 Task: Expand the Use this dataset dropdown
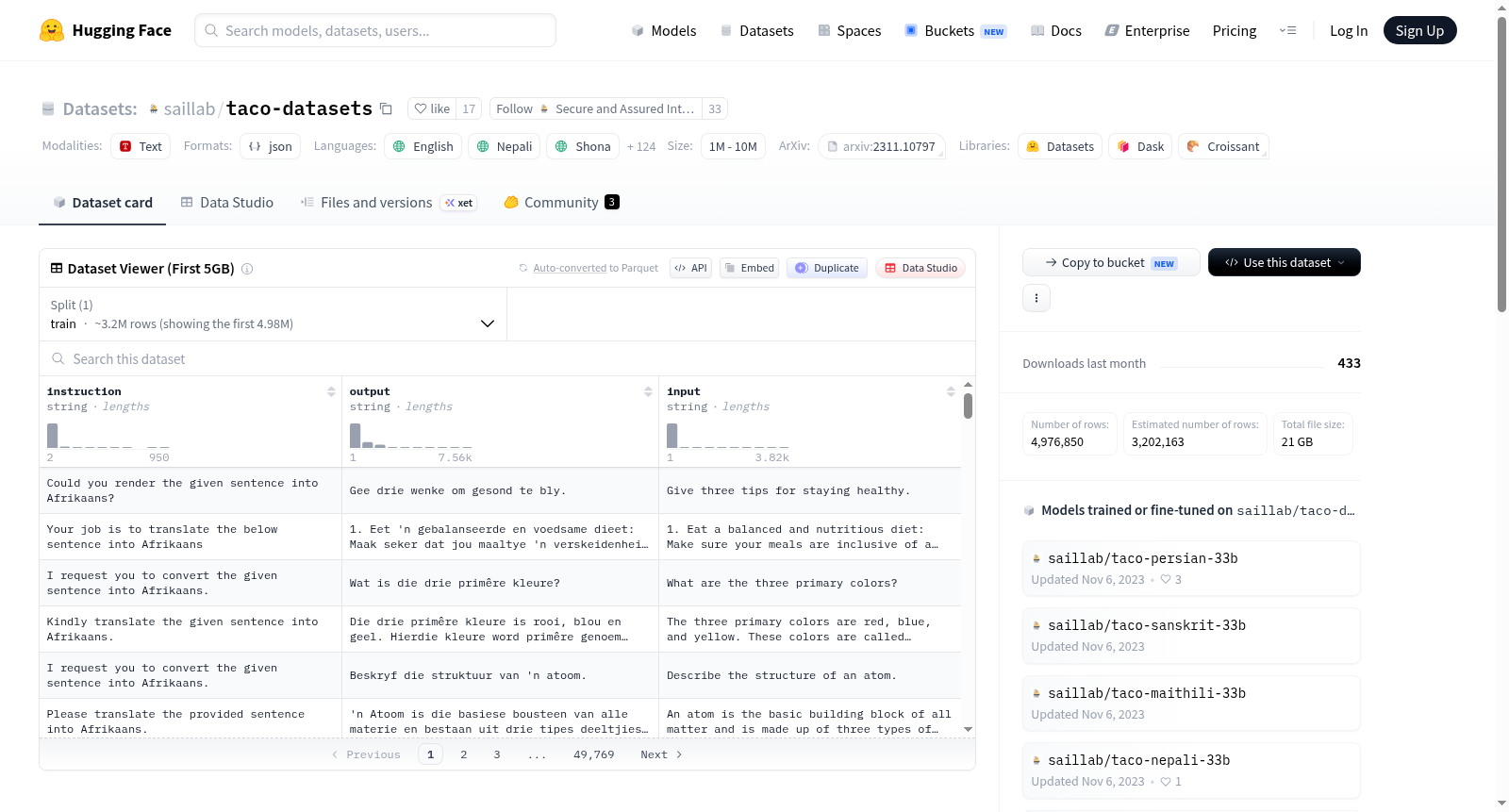1284,262
